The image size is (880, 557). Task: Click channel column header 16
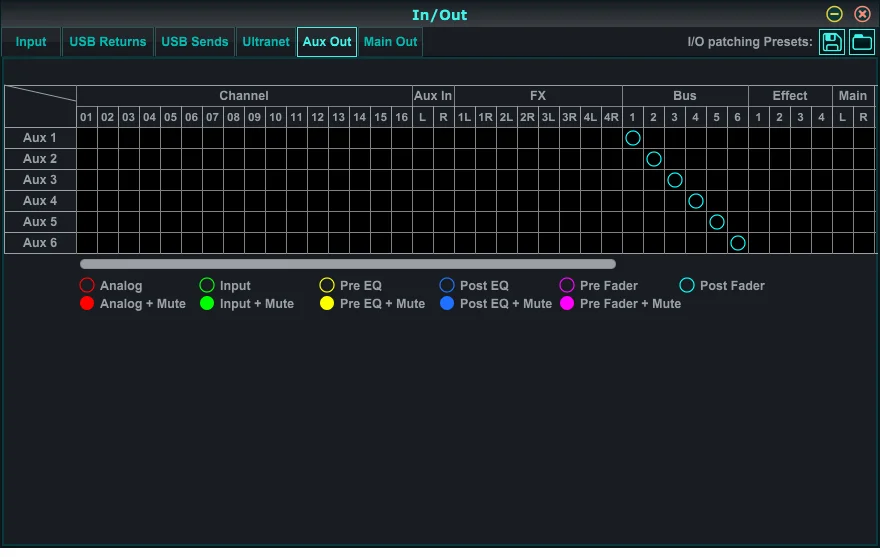point(402,117)
